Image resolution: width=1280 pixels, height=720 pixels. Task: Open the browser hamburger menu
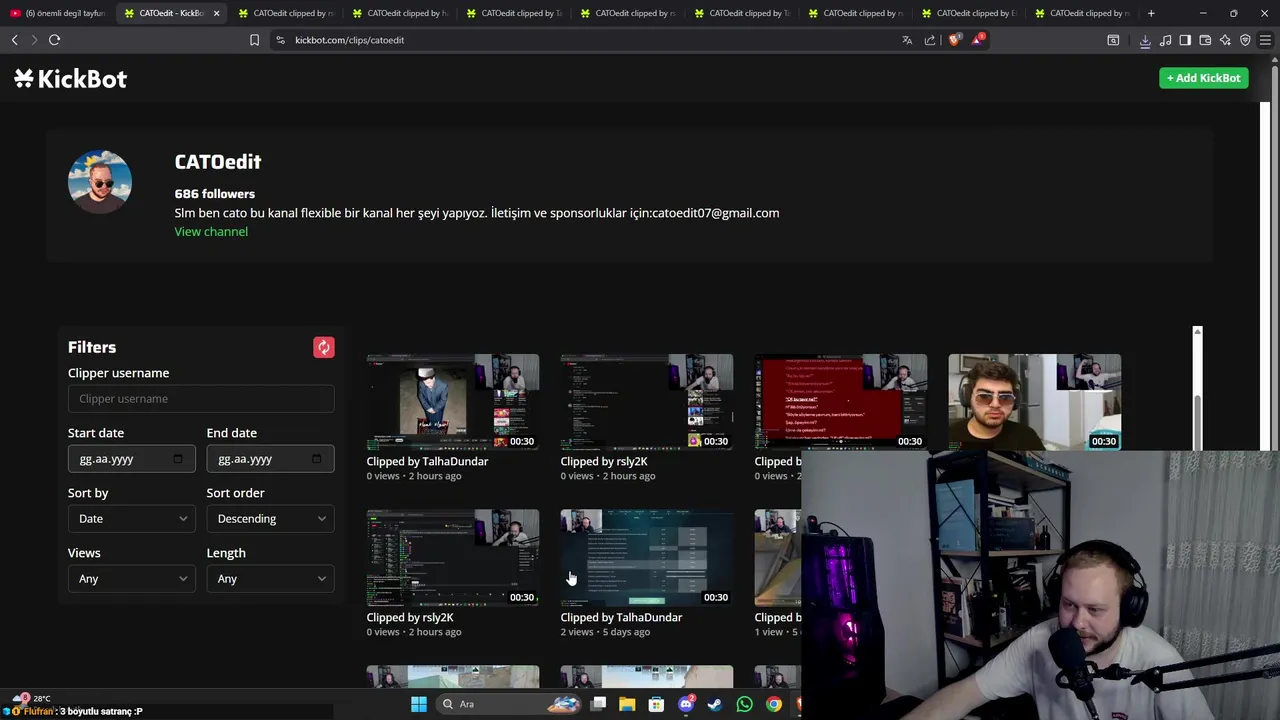1265,40
